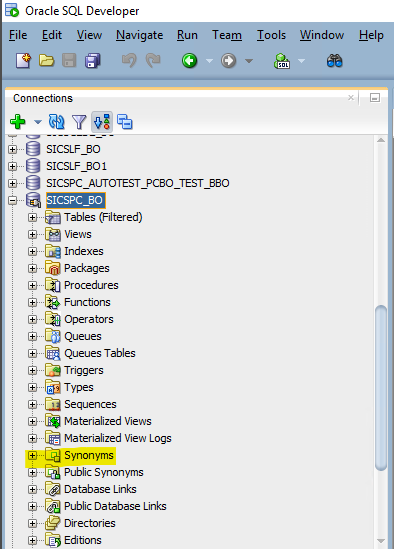
Task: Collapse the SICSPC_BO connection node
Action: tap(13, 200)
